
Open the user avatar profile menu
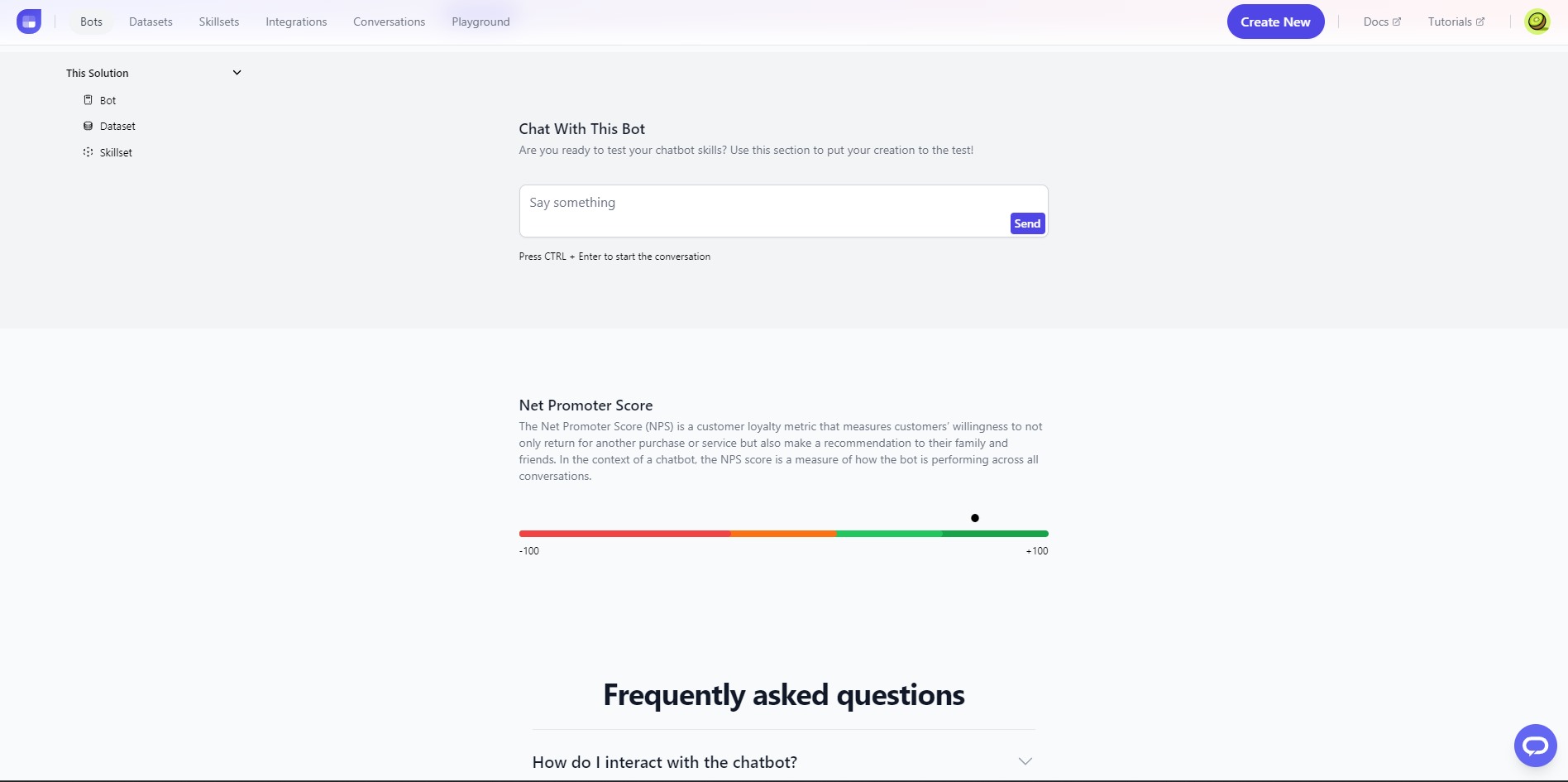[x=1537, y=22]
